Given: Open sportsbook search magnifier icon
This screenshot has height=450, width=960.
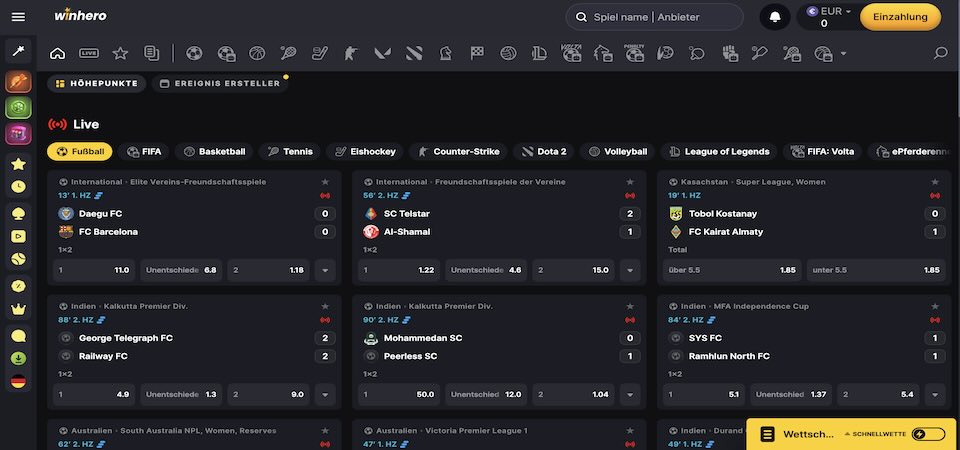Looking at the screenshot, I should 940,53.
